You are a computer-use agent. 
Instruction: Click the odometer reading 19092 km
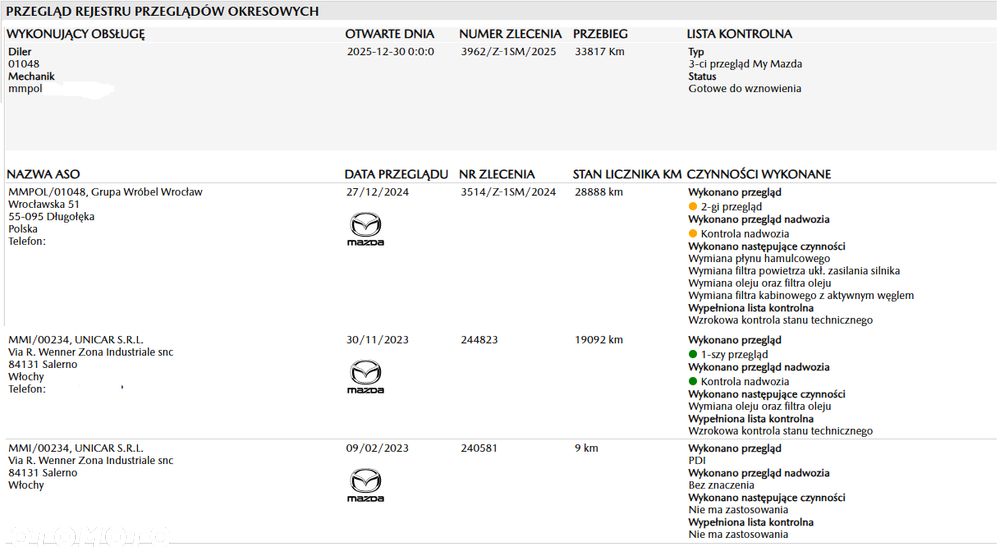pyautogui.click(x=599, y=340)
